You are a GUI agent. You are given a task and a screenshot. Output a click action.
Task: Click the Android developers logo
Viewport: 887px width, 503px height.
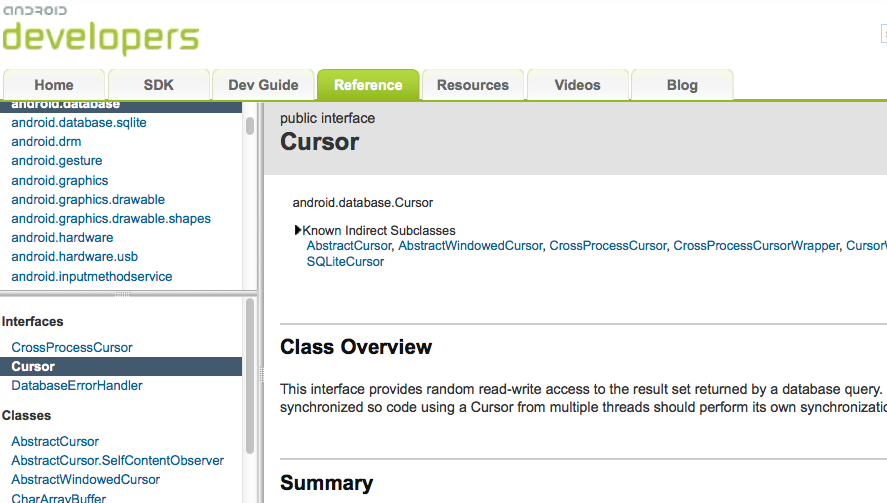(x=101, y=30)
